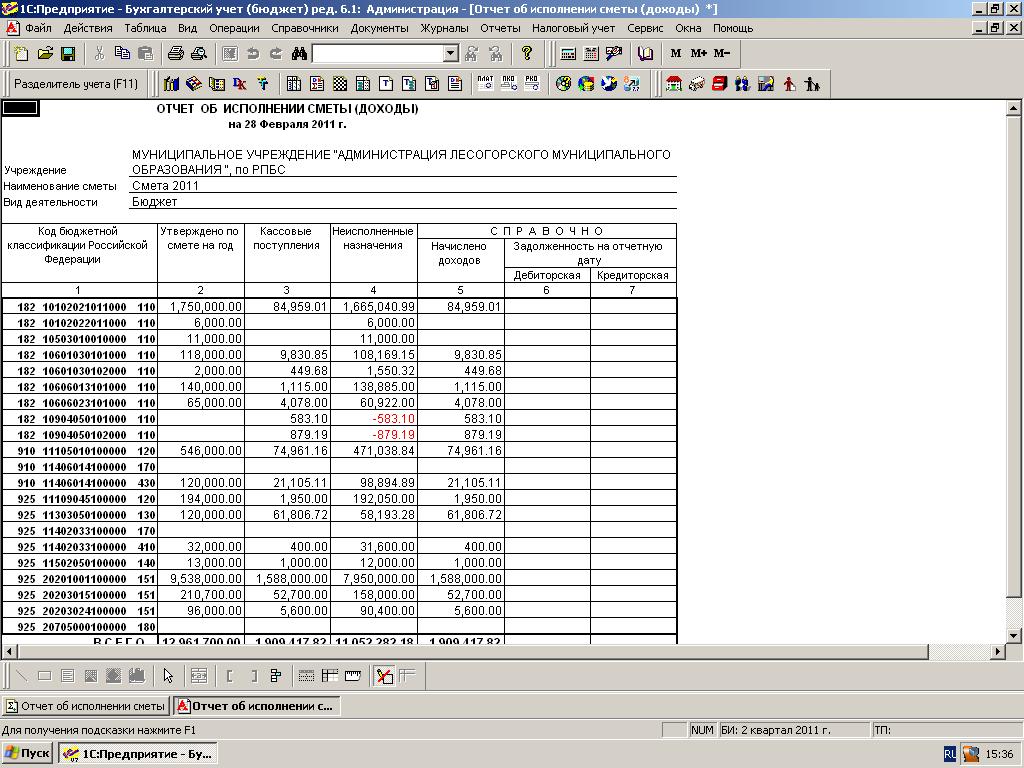The width and height of the screenshot is (1024, 768).
Task: Click the Пуск start button
Action: click(27, 754)
